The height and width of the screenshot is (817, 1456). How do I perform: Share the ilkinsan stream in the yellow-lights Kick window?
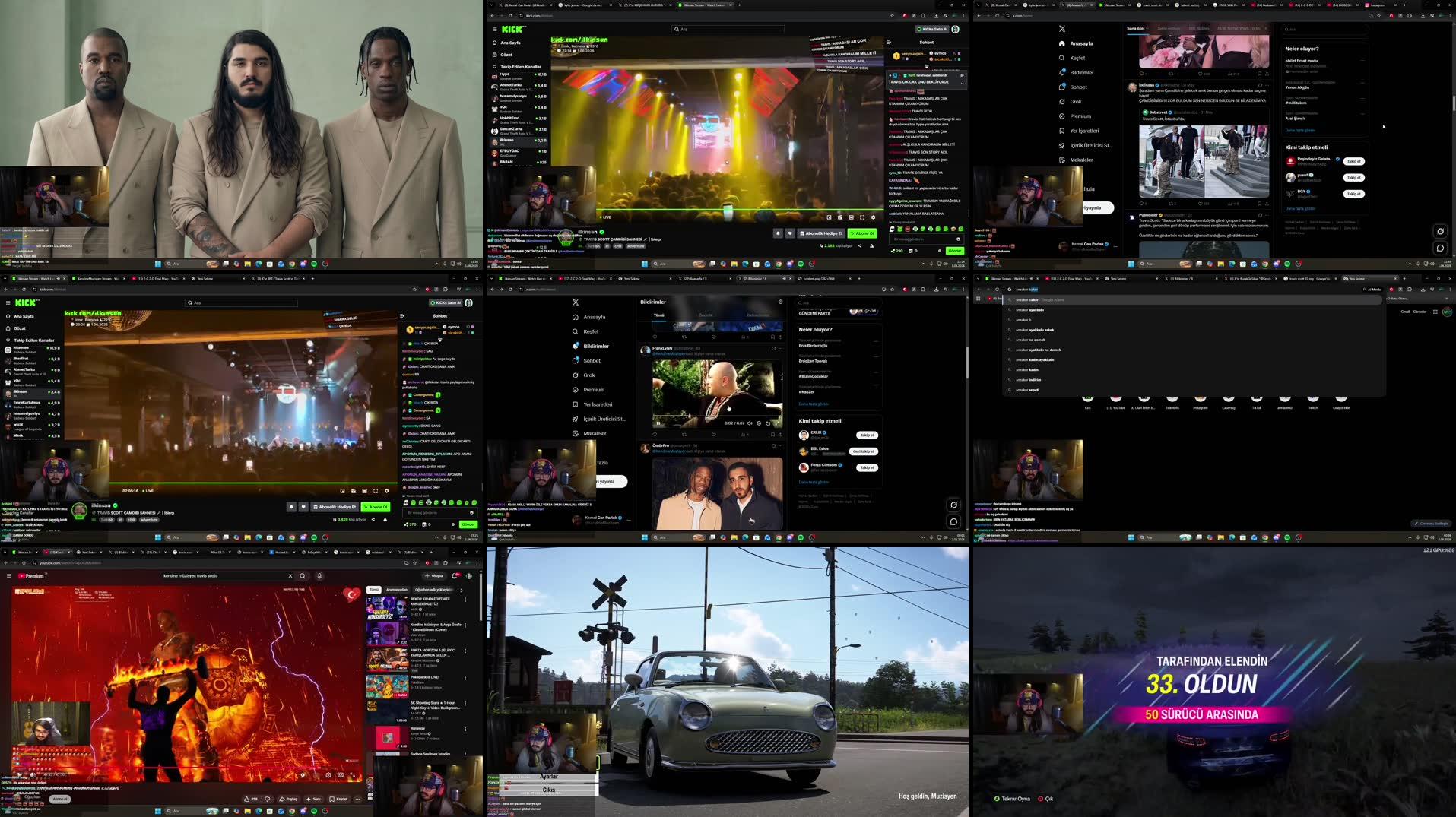pos(860,245)
